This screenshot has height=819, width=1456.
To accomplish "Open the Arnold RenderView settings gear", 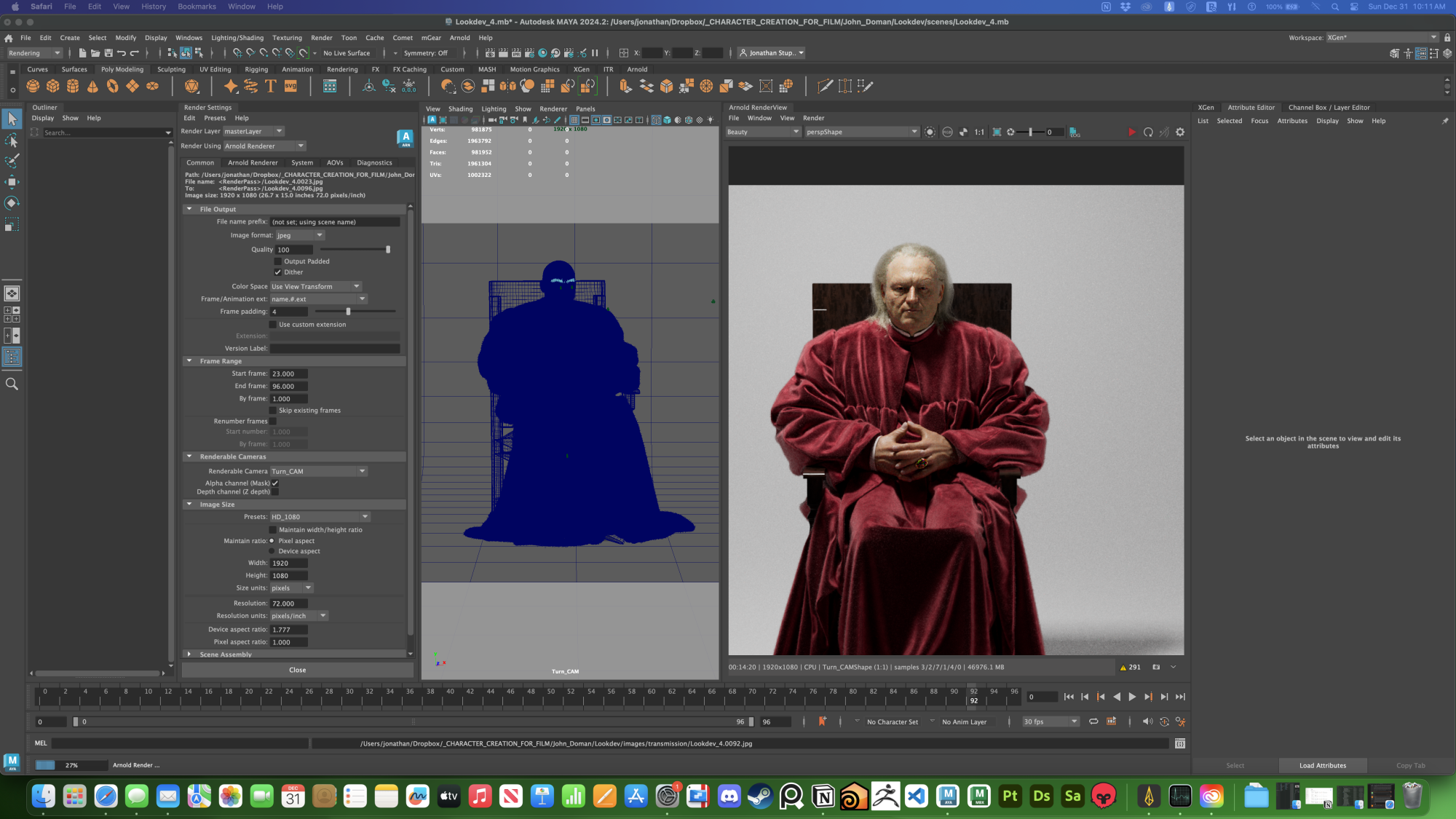I will [1180, 132].
